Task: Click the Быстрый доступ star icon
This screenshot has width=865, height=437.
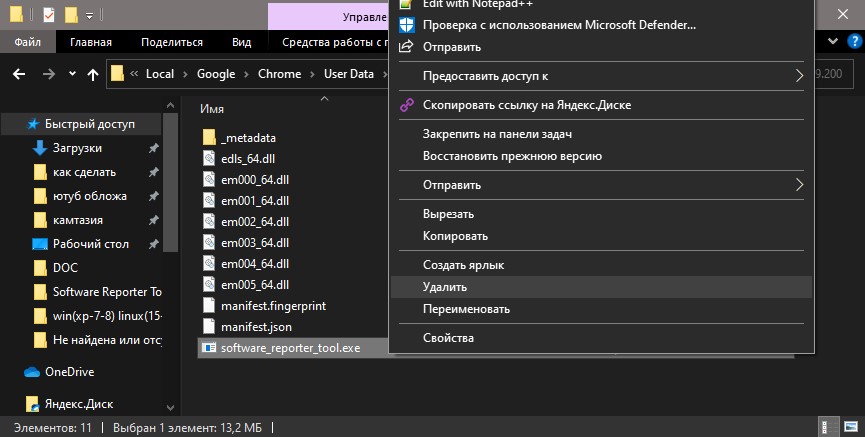Action: point(33,124)
